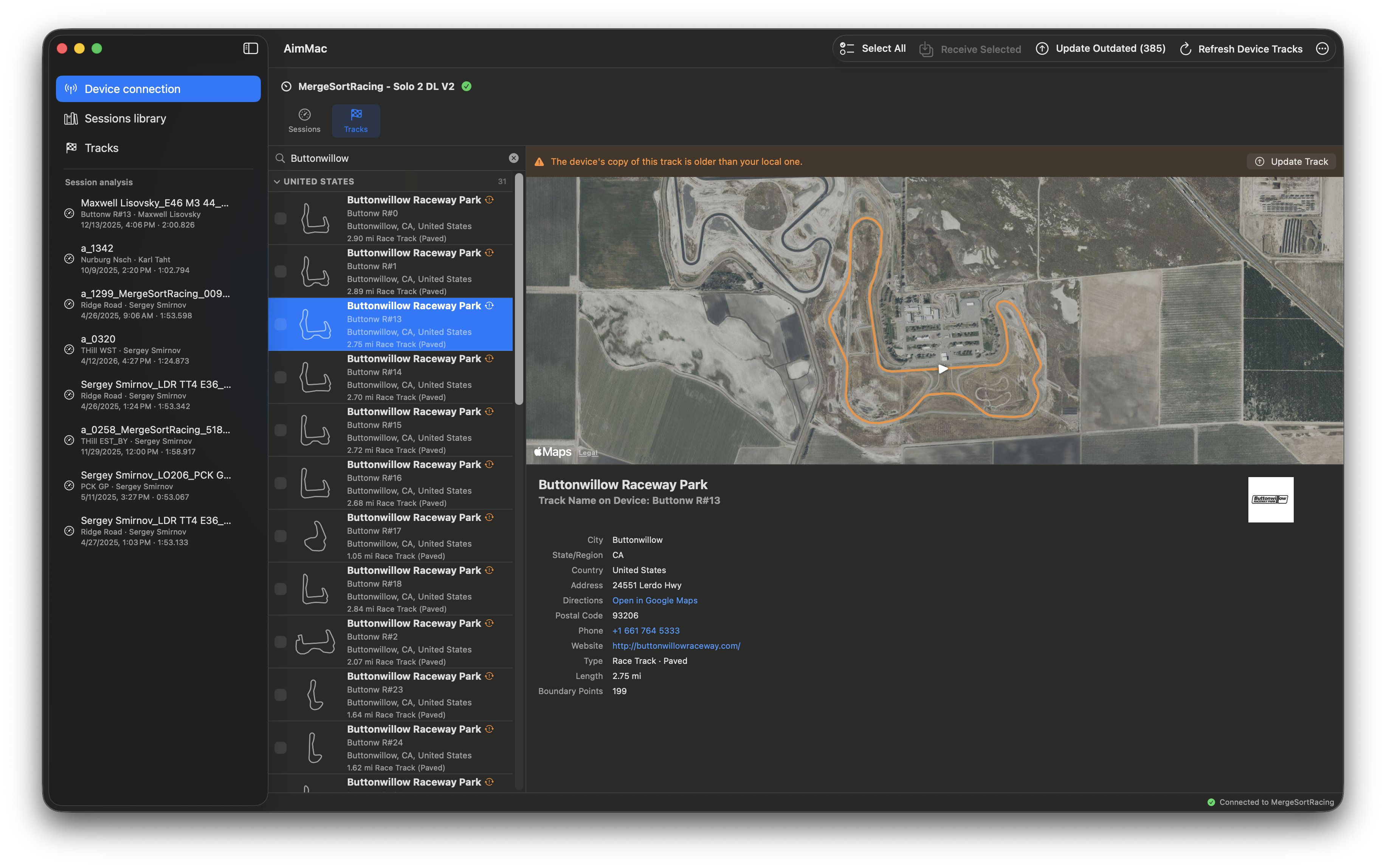Open Sergey Smirnov LO206 PCK GP session

158,486
